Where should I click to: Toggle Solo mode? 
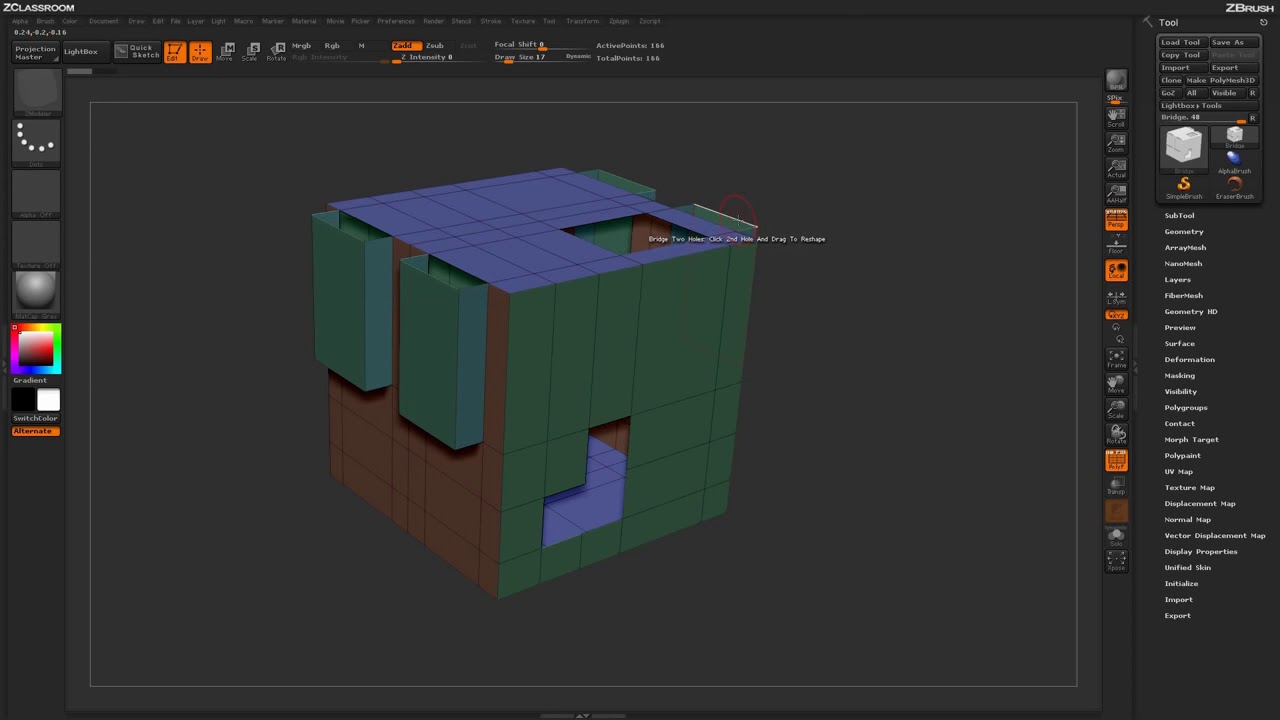[x=1116, y=537]
